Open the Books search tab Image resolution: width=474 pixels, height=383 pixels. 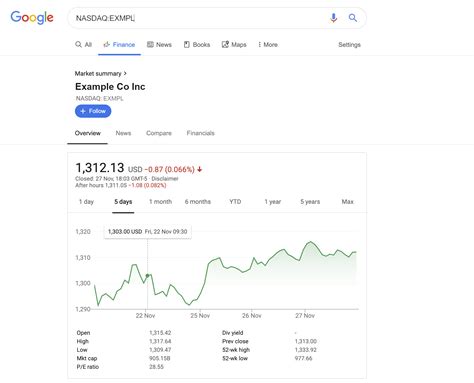pos(197,44)
